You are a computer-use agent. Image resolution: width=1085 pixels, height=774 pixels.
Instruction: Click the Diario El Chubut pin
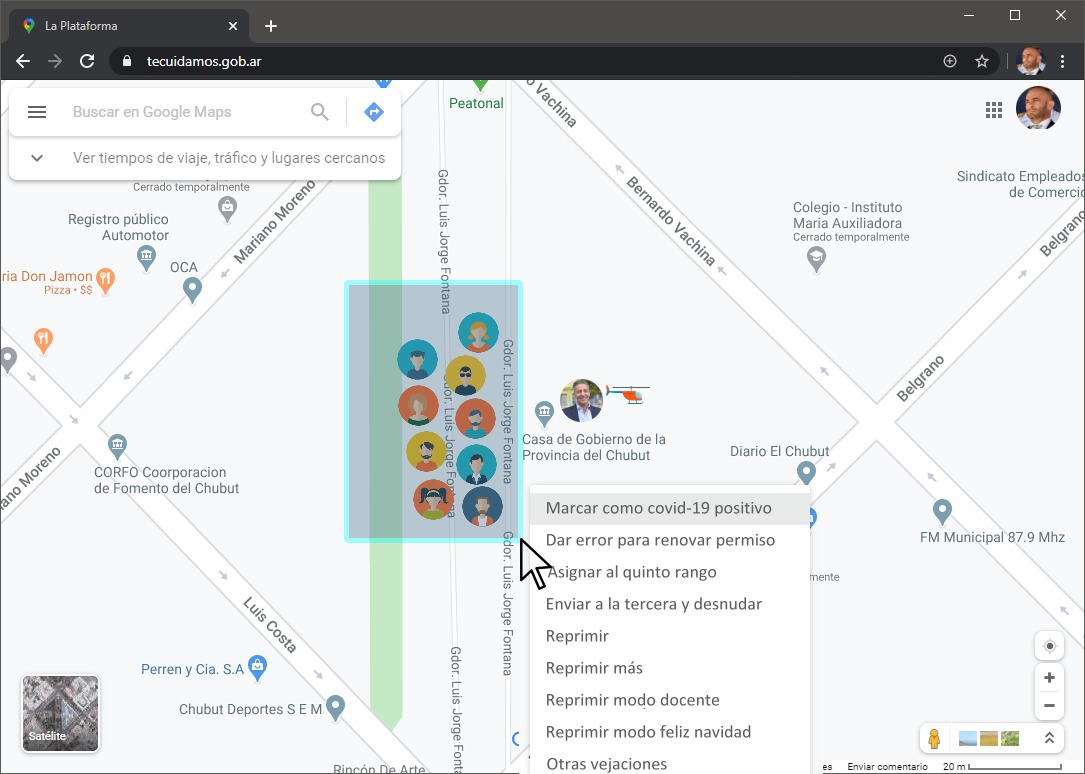click(x=806, y=474)
